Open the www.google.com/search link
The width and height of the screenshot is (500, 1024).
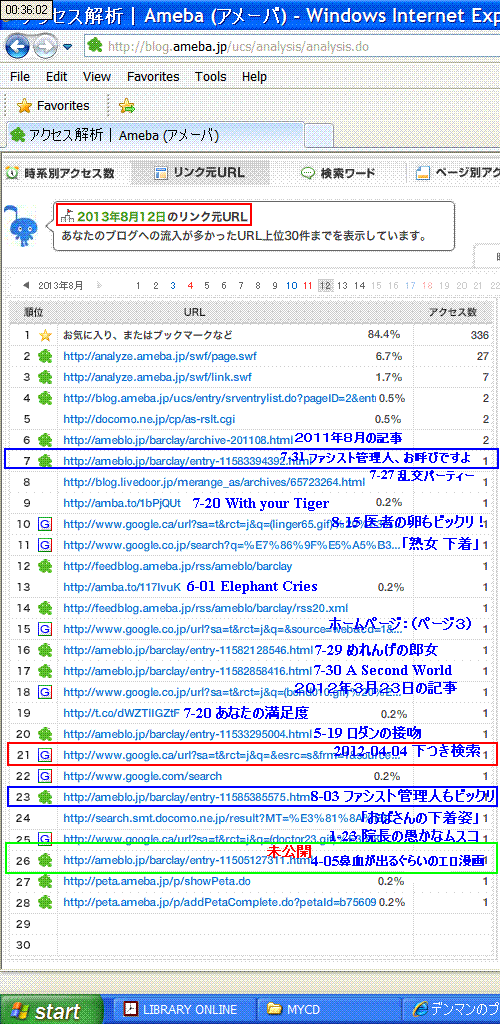coord(142,776)
